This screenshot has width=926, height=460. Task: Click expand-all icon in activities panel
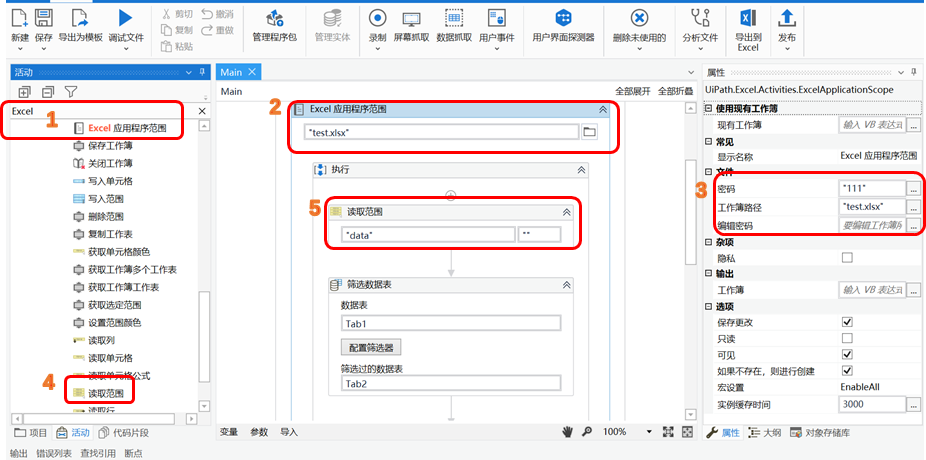(x=24, y=92)
